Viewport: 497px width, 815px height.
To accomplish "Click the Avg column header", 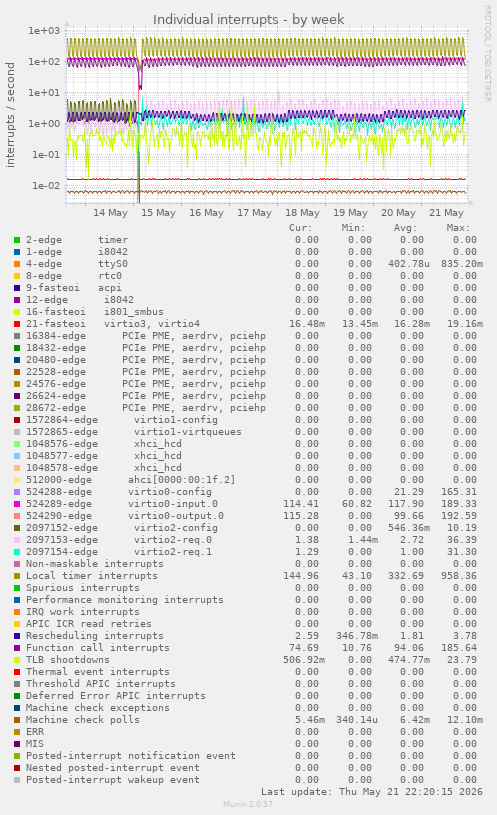I will [x=406, y=228].
